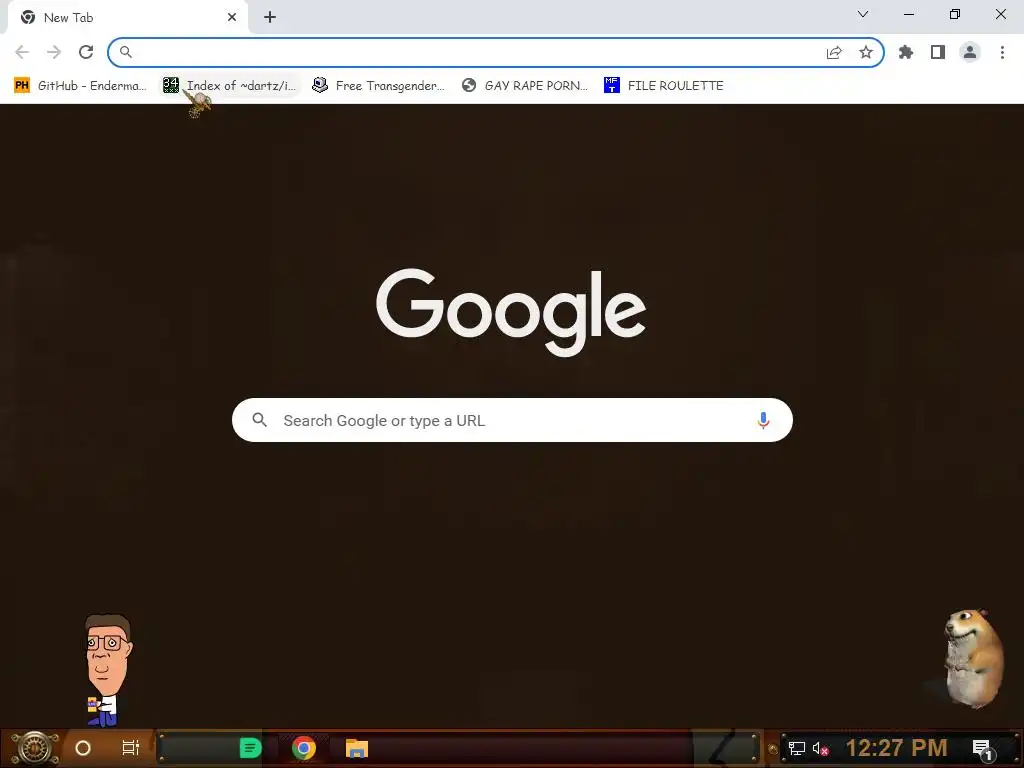Viewport: 1024px width, 768px height.
Task: Unmute via the muted volume tray icon
Action: [x=820, y=748]
